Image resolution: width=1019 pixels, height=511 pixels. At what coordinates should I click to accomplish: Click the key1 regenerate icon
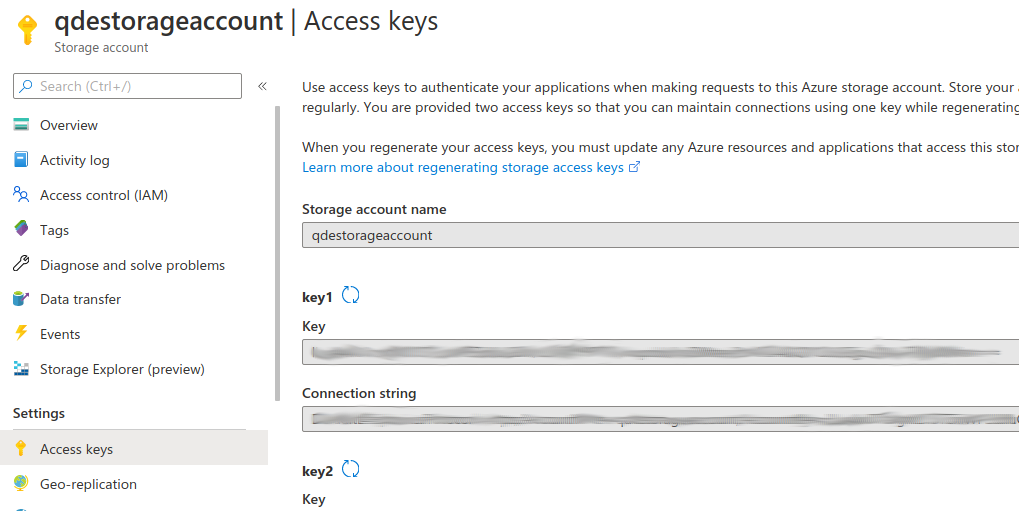(350, 295)
